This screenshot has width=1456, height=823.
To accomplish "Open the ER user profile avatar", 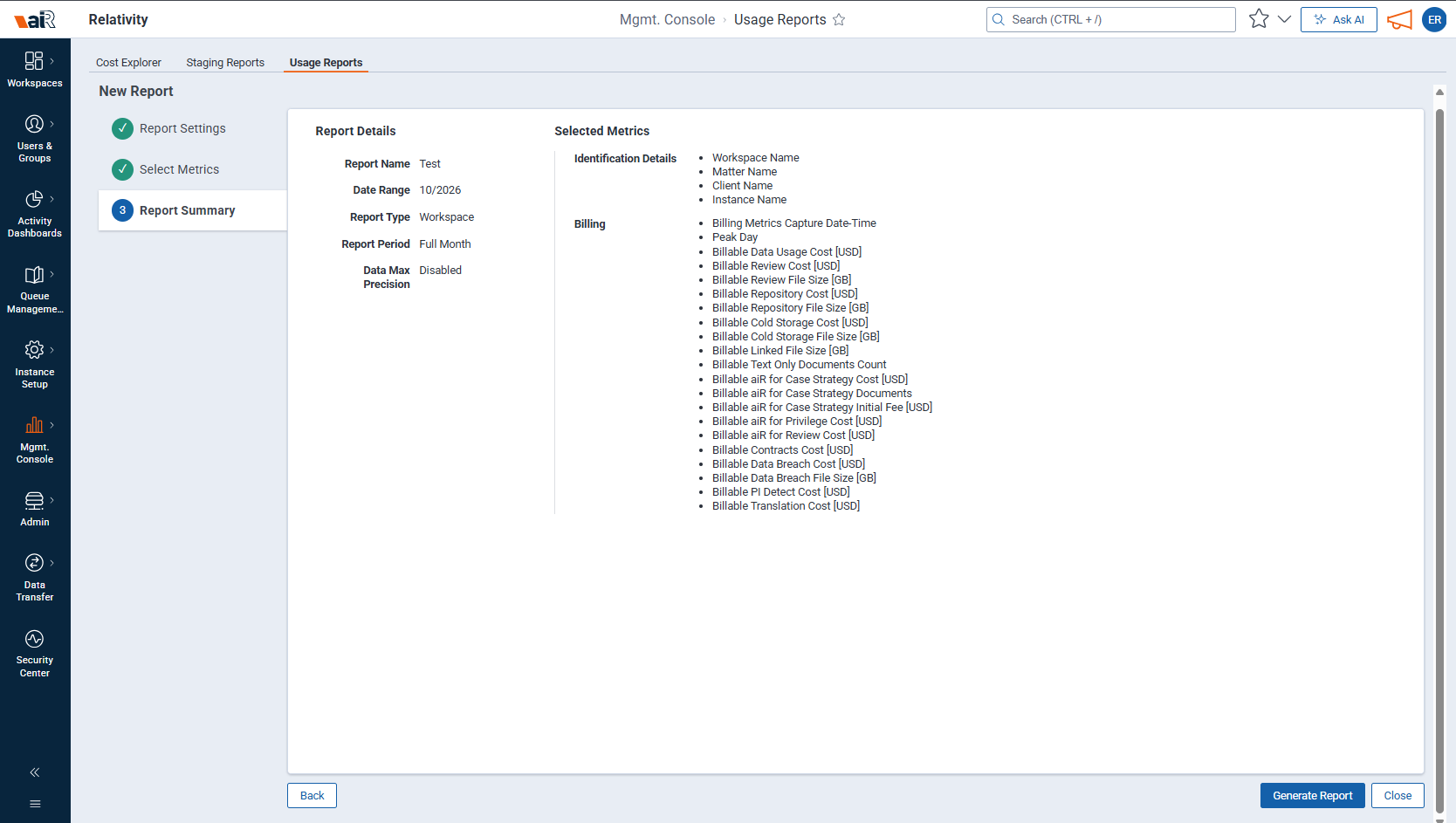I will coord(1434,19).
